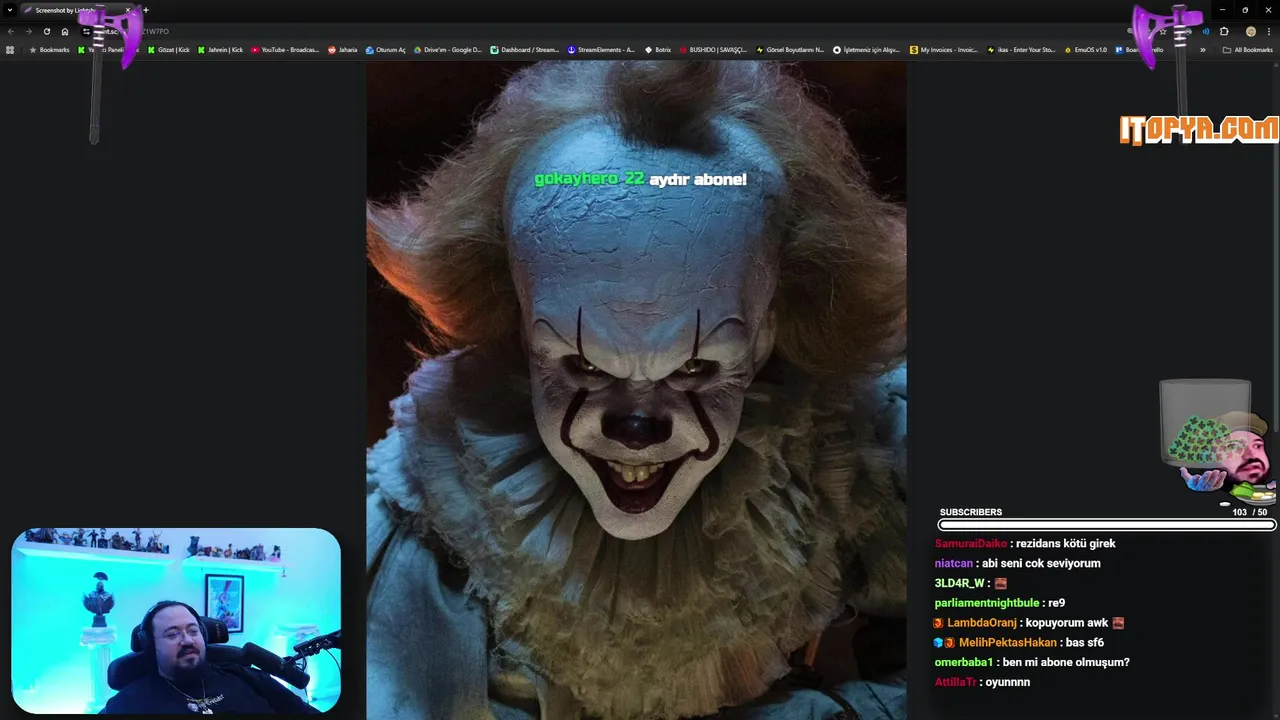The height and width of the screenshot is (720, 1280).
Task: Open the Bookmarks bookmark folder
Action: point(49,50)
